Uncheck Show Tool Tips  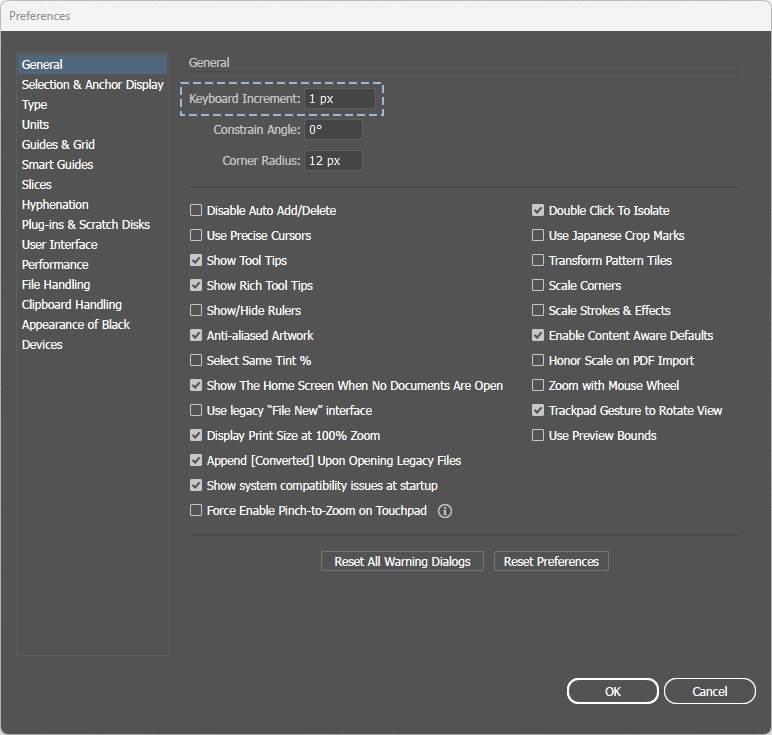(x=196, y=260)
